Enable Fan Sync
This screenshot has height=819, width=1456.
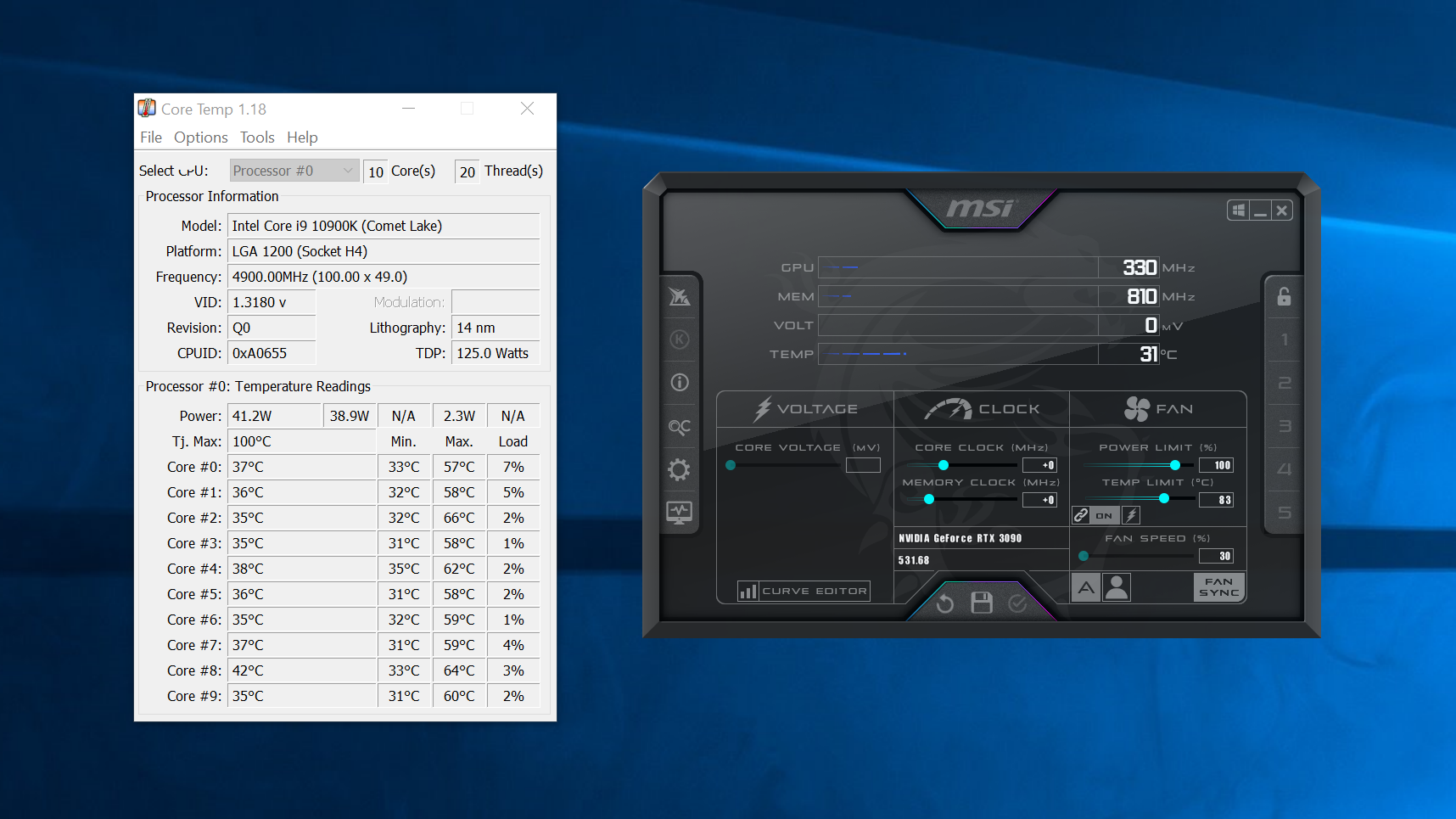point(1218,586)
